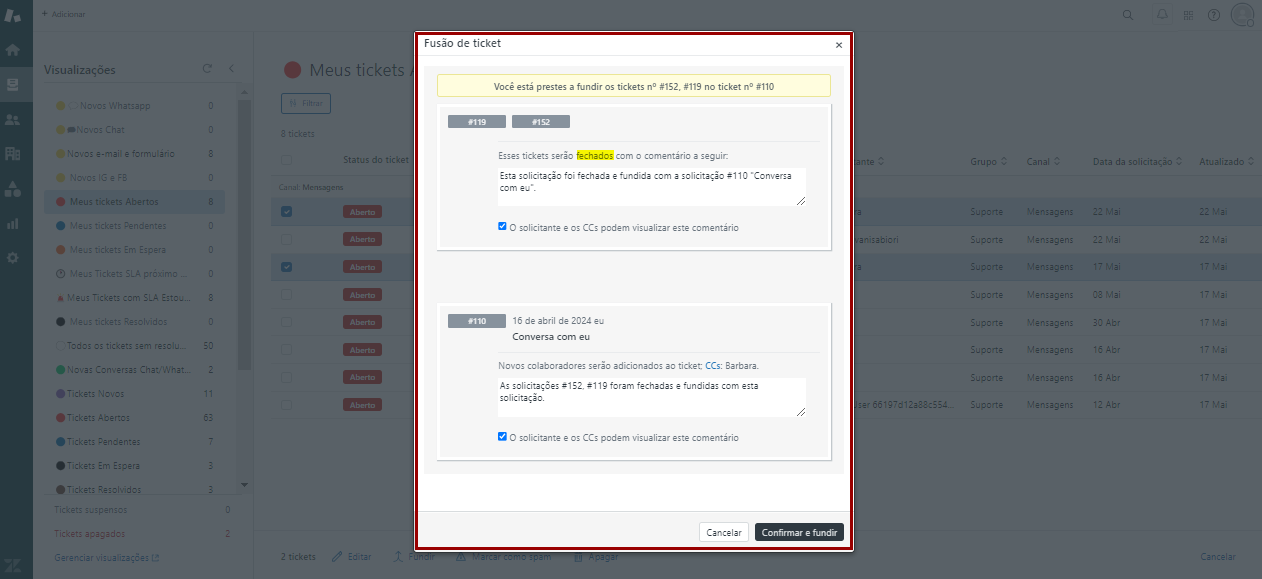Refresh the Visualizações list

207,69
